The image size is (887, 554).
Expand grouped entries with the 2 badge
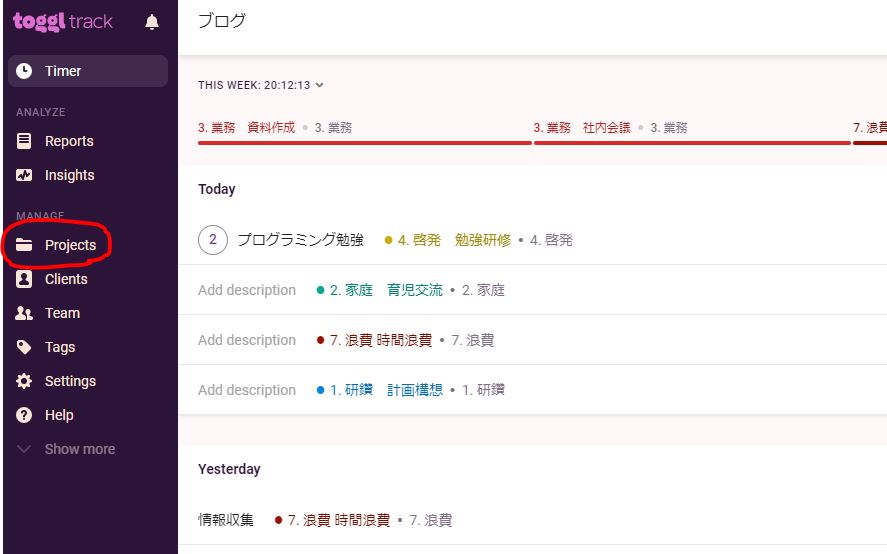[212, 240]
